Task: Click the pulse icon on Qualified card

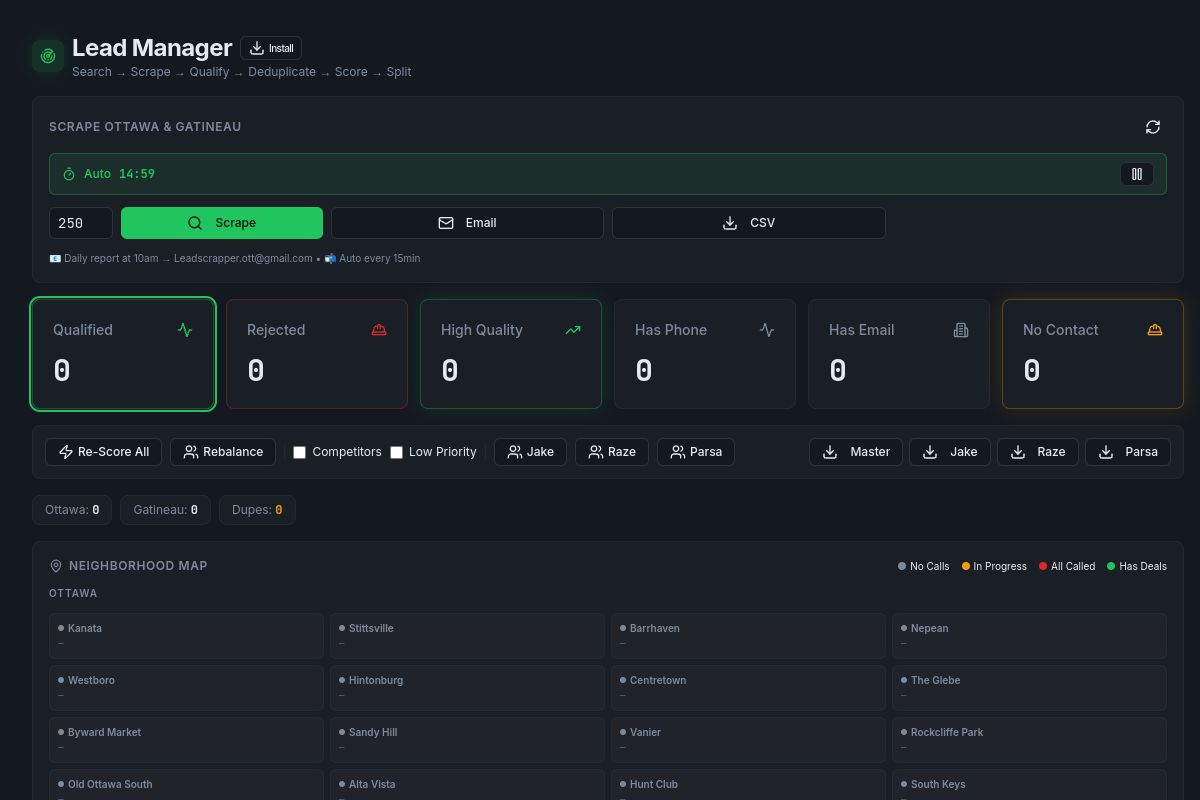Action: [185, 330]
